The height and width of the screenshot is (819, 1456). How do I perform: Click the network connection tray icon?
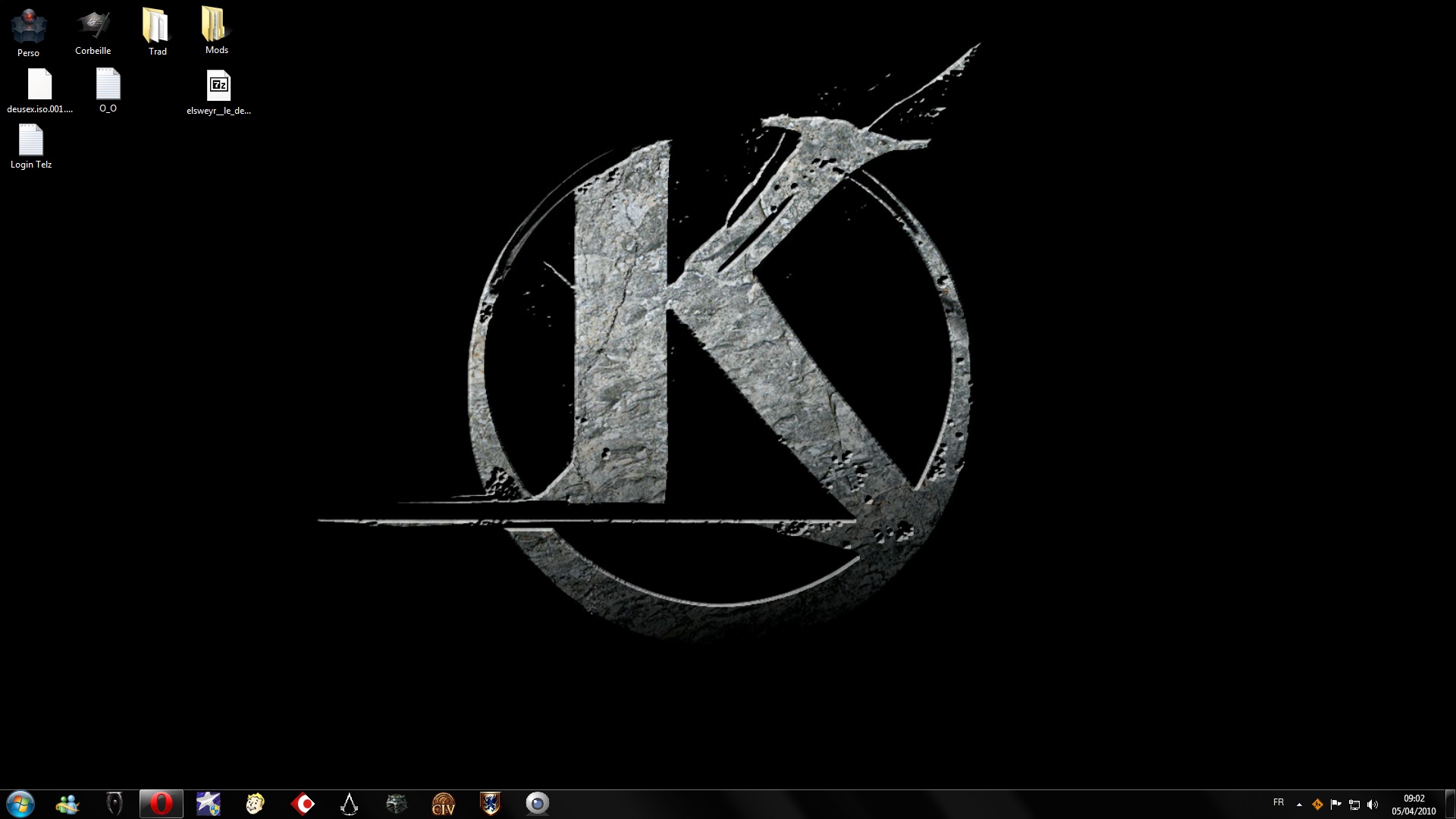[x=1354, y=805]
